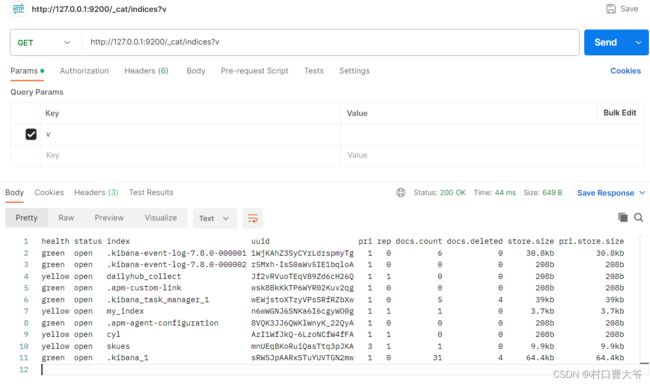Click the Send button
Image resolution: width=650 pixels, height=384 pixels.
pos(606,42)
